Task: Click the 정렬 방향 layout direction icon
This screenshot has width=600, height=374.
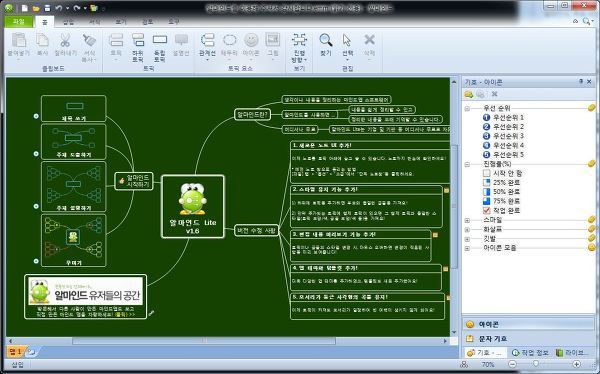Action: [x=299, y=40]
